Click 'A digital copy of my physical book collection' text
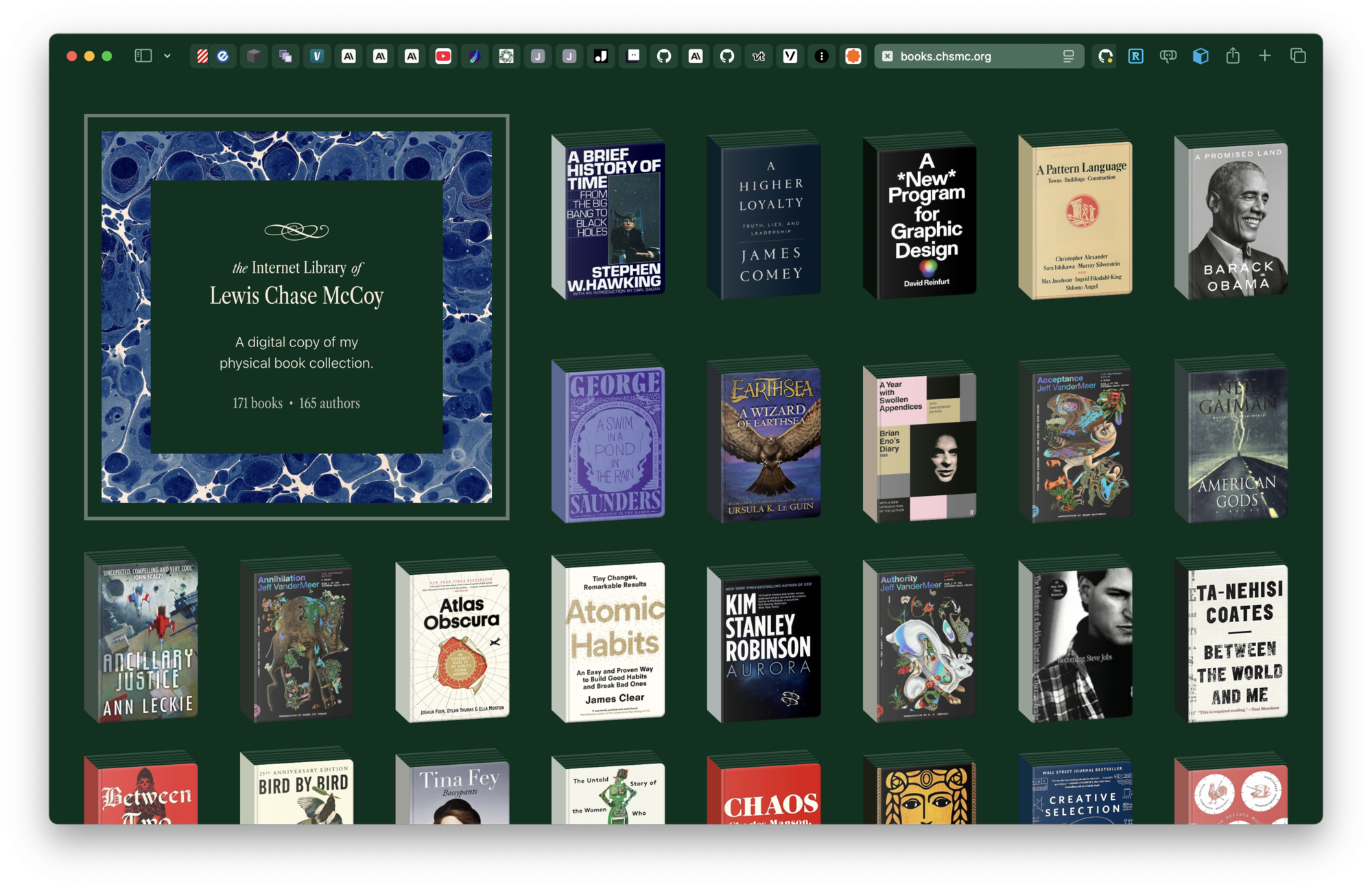 296,353
